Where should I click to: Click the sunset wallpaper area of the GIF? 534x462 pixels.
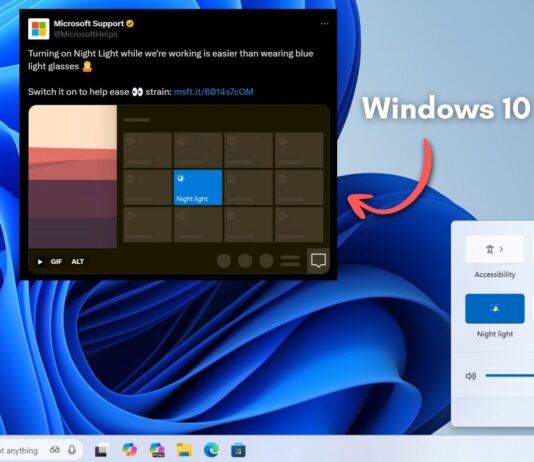click(x=73, y=176)
